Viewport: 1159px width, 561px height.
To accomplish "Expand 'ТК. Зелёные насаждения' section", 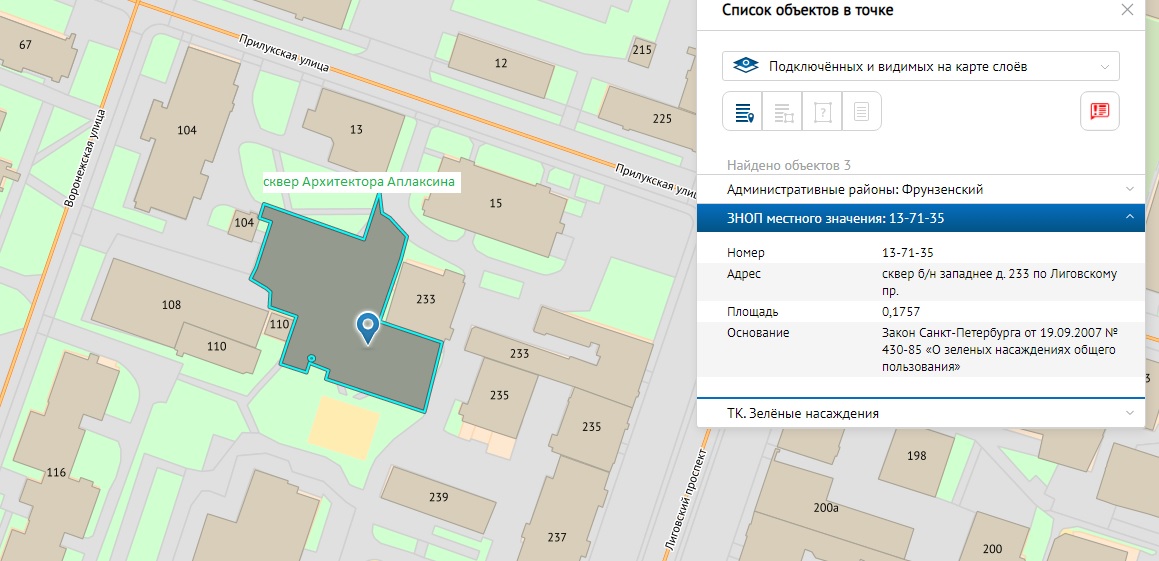I will pyautogui.click(x=920, y=413).
